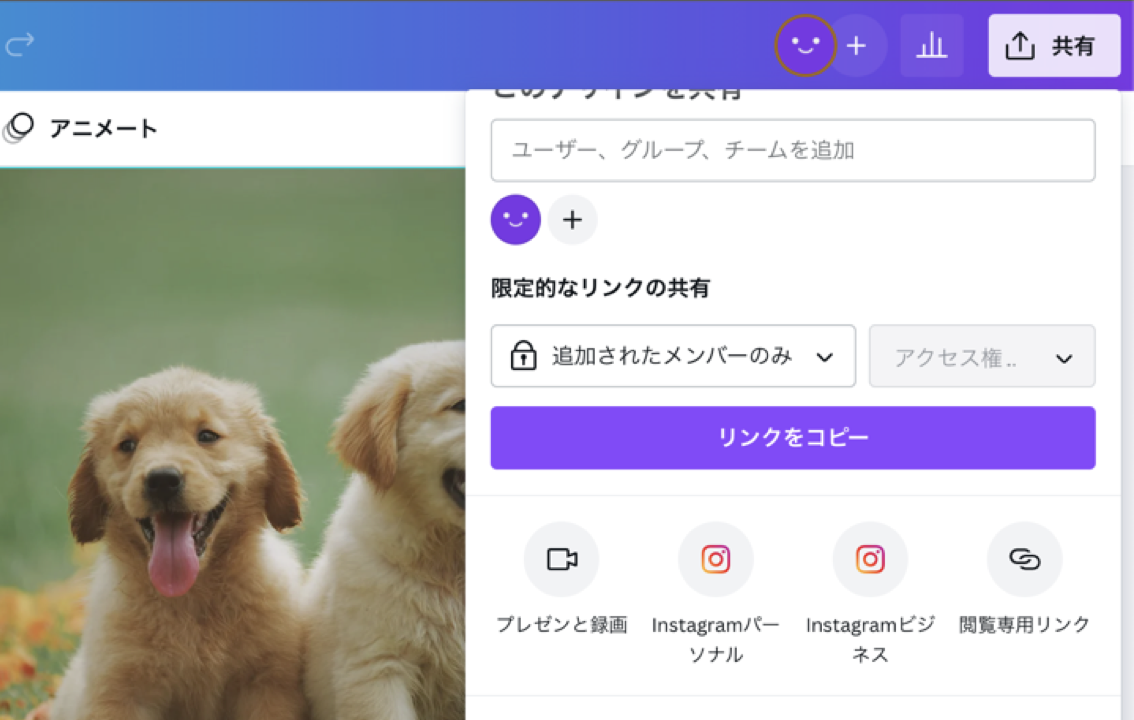Click the plus icon to add people in panel
1134x720 pixels.
click(572, 220)
